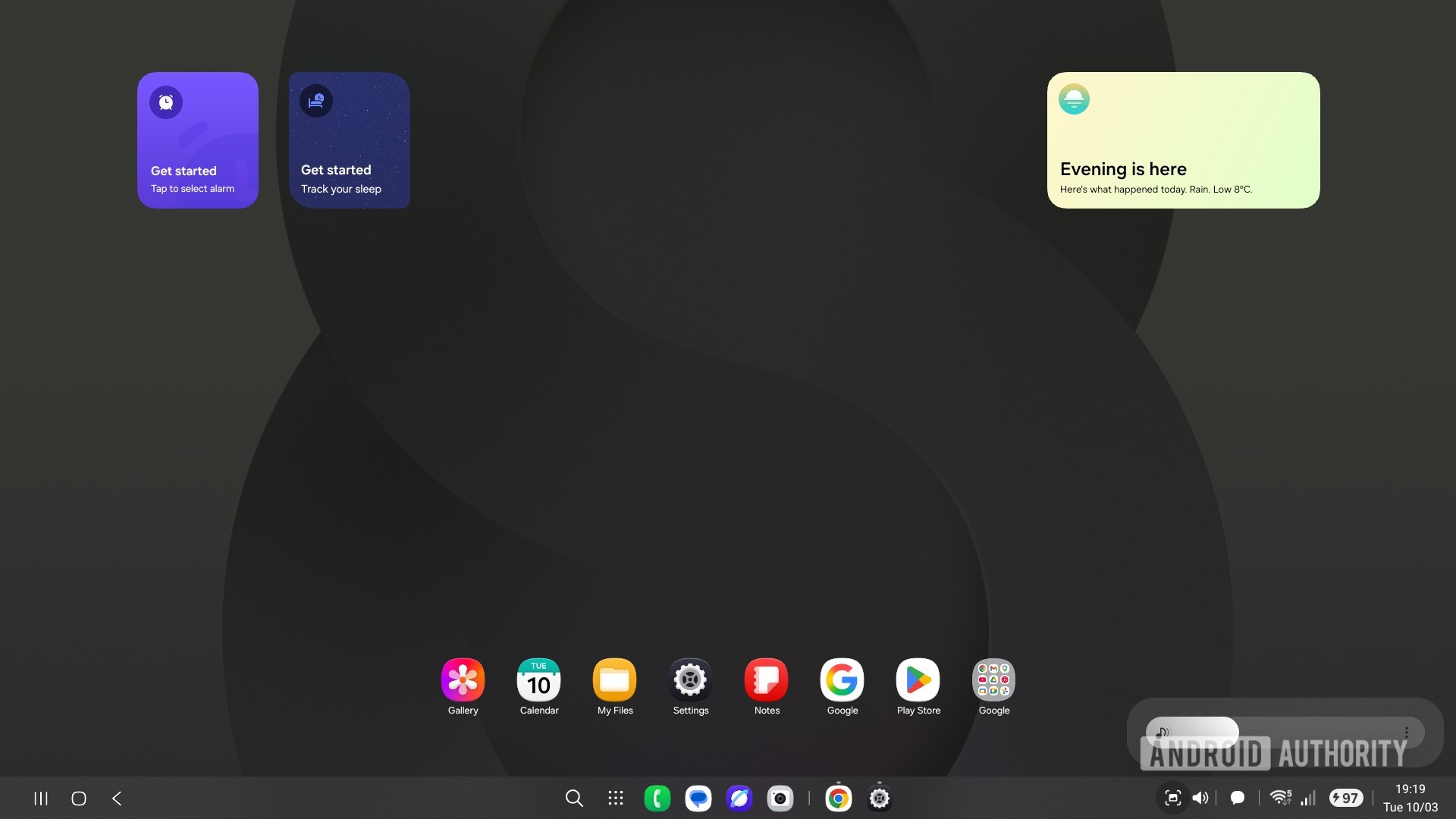Open the Google app
This screenshot has width=1456, height=819.
(x=842, y=680)
